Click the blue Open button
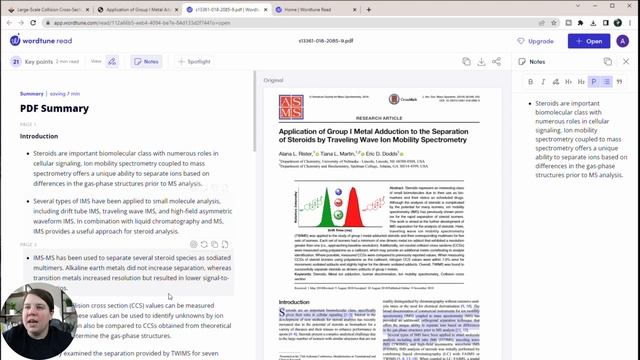 click(589, 41)
